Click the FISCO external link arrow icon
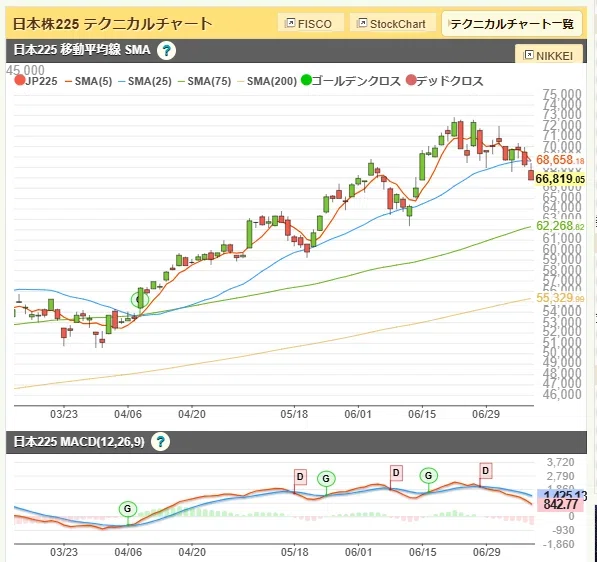597x562 pixels. (x=290, y=23)
